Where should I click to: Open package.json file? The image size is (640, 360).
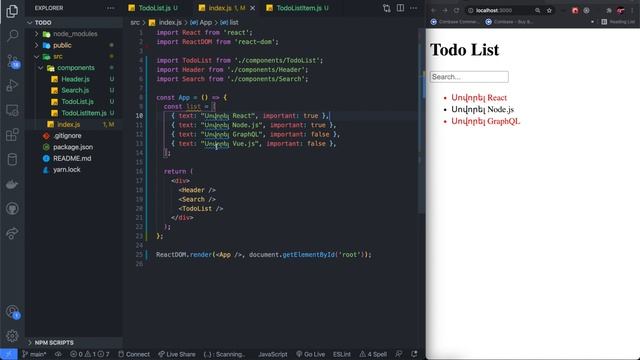point(73,147)
